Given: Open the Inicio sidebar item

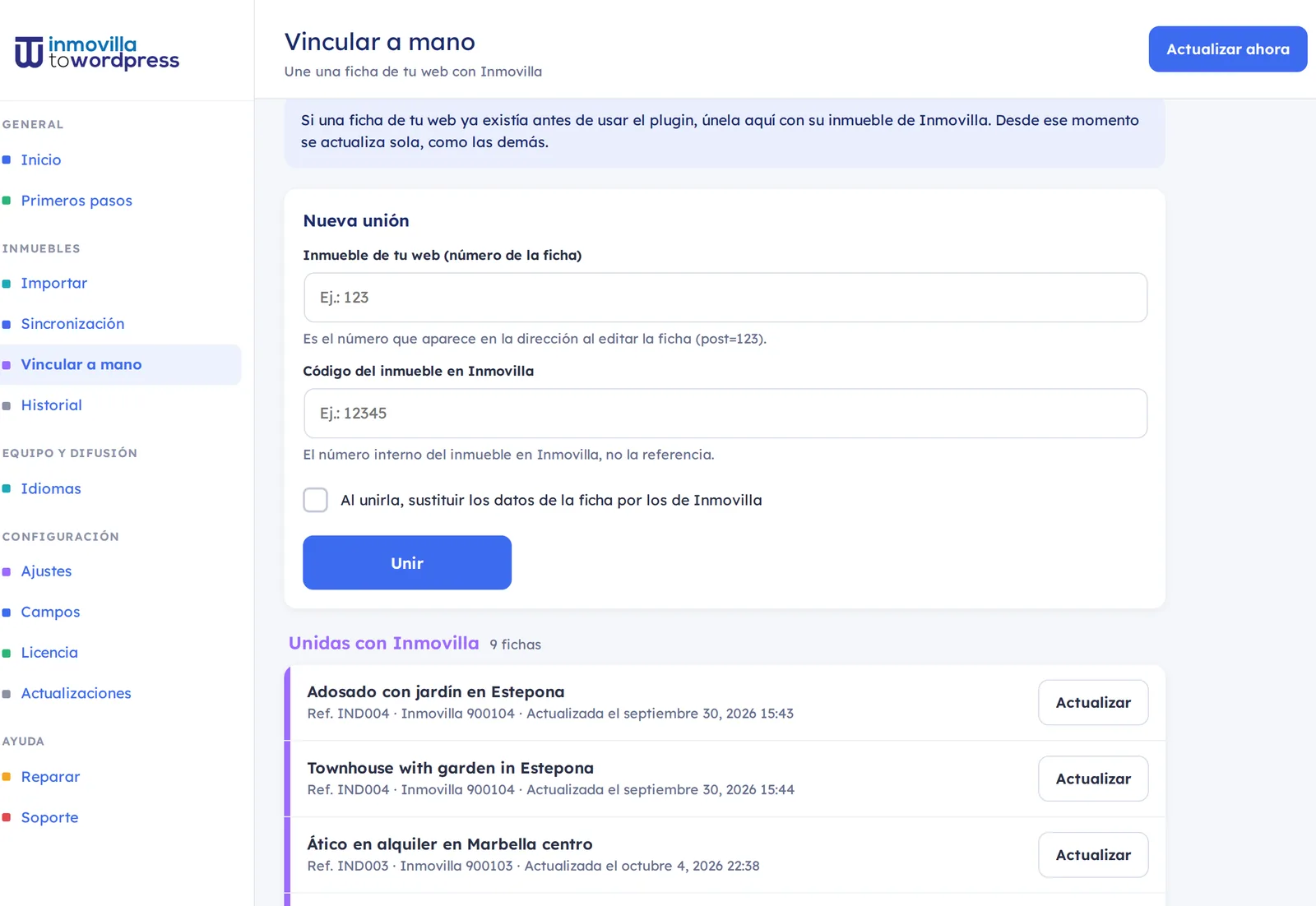Looking at the screenshot, I should 41,159.
